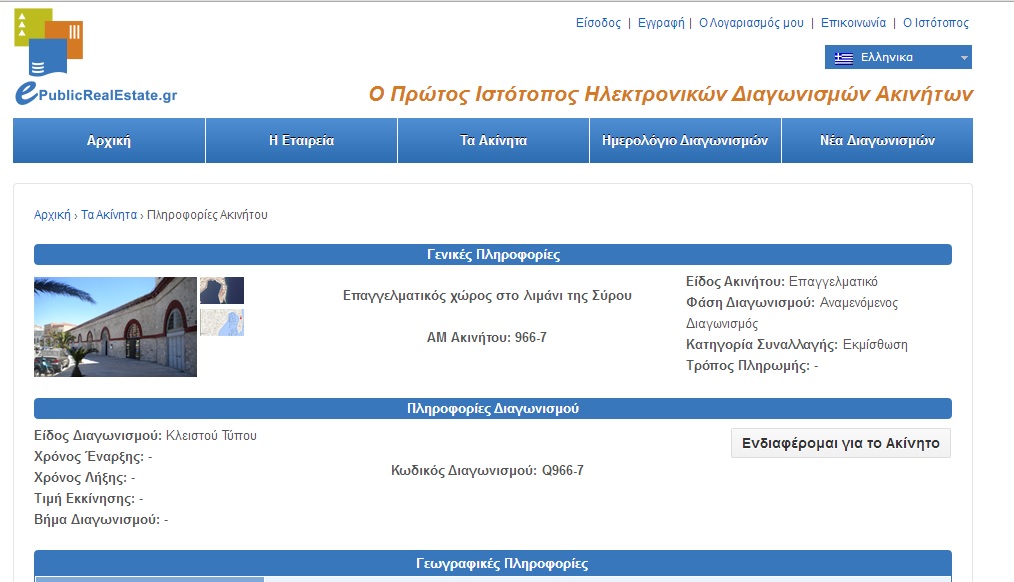Go to Ο Λογαριασμός μου
The width and height of the screenshot is (1014, 582).
click(751, 23)
